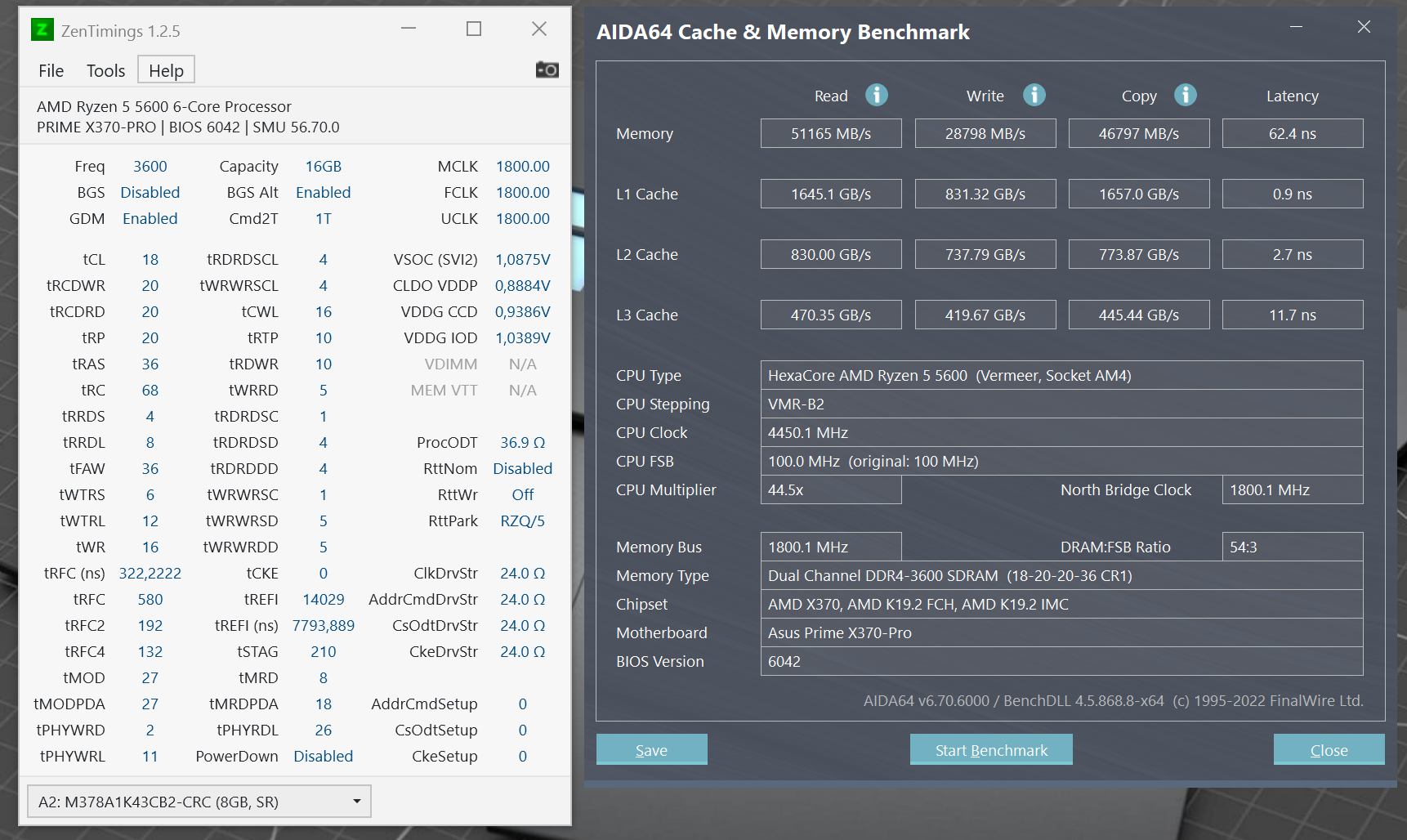
Task: Minimize the ZenTimings window
Action: pyautogui.click(x=409, y=29)
